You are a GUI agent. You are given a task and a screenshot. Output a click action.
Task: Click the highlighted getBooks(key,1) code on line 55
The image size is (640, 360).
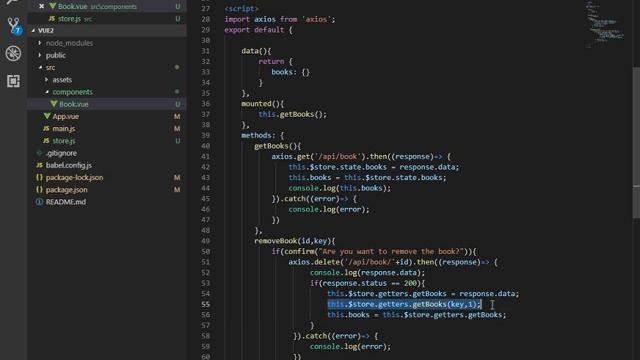[404, 304]
